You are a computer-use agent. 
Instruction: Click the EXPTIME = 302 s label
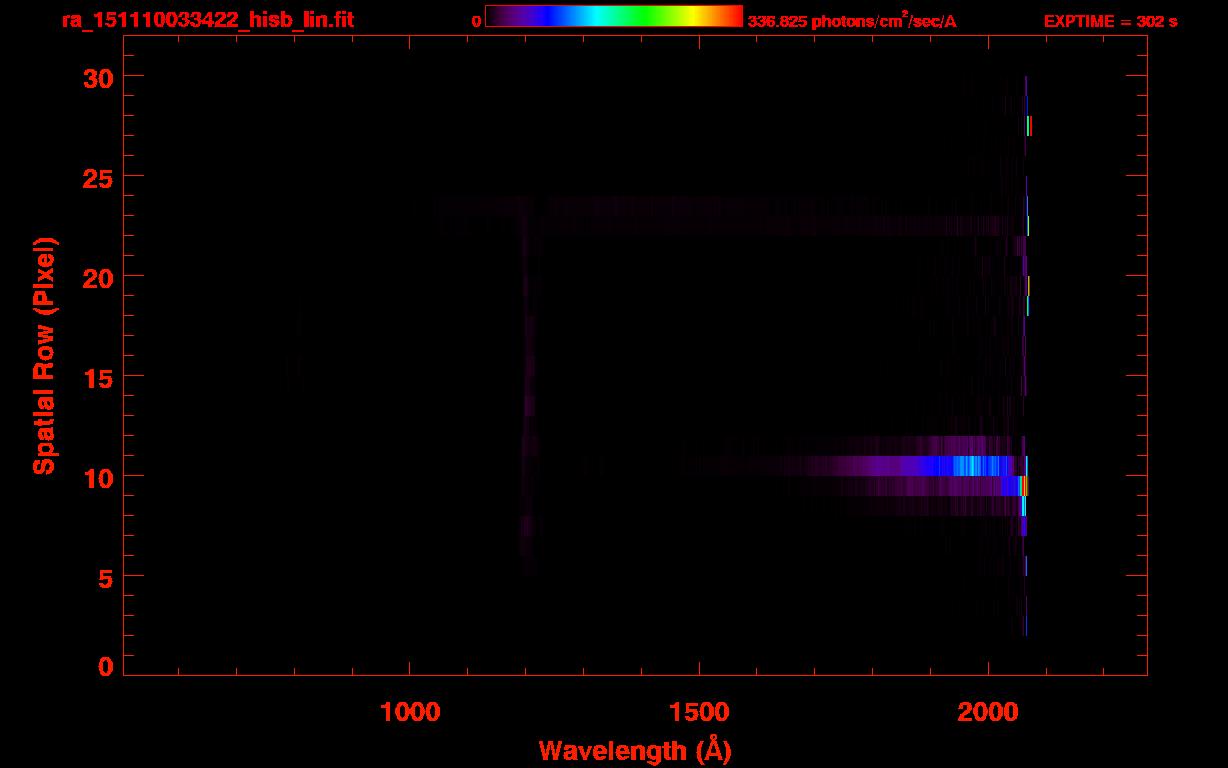pos(1110,21)
